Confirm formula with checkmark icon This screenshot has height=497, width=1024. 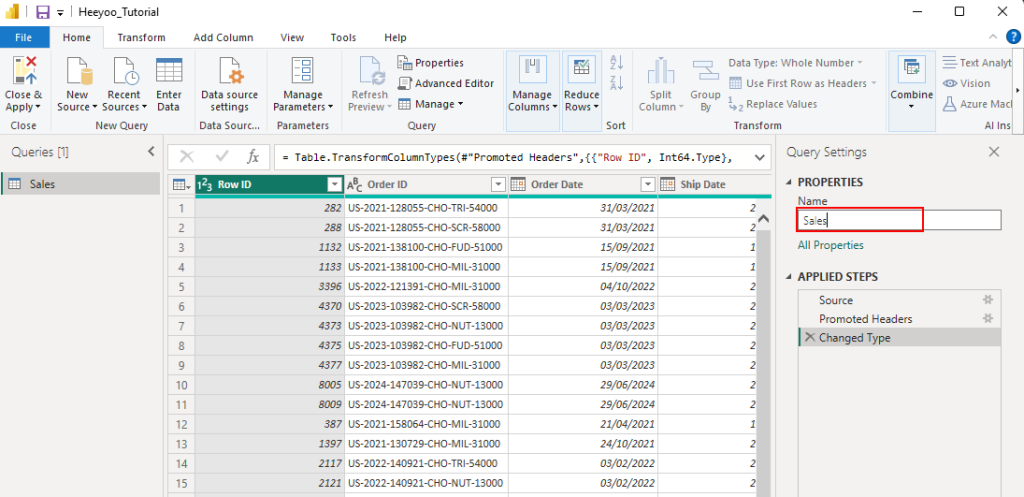221,157
